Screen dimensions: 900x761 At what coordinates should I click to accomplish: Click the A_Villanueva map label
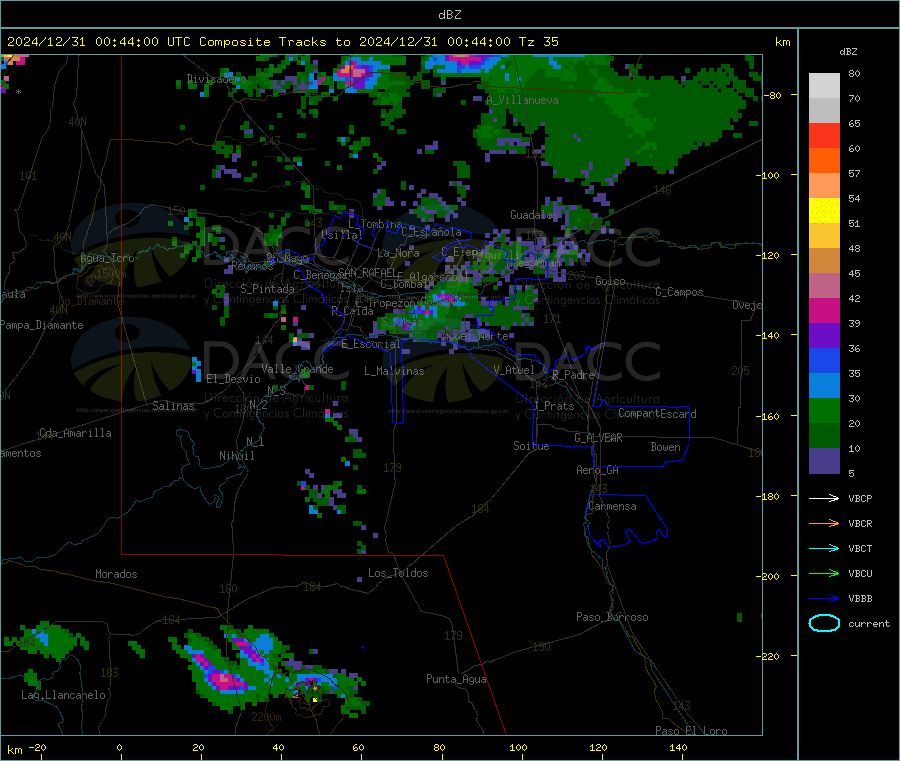pos(522,100)
